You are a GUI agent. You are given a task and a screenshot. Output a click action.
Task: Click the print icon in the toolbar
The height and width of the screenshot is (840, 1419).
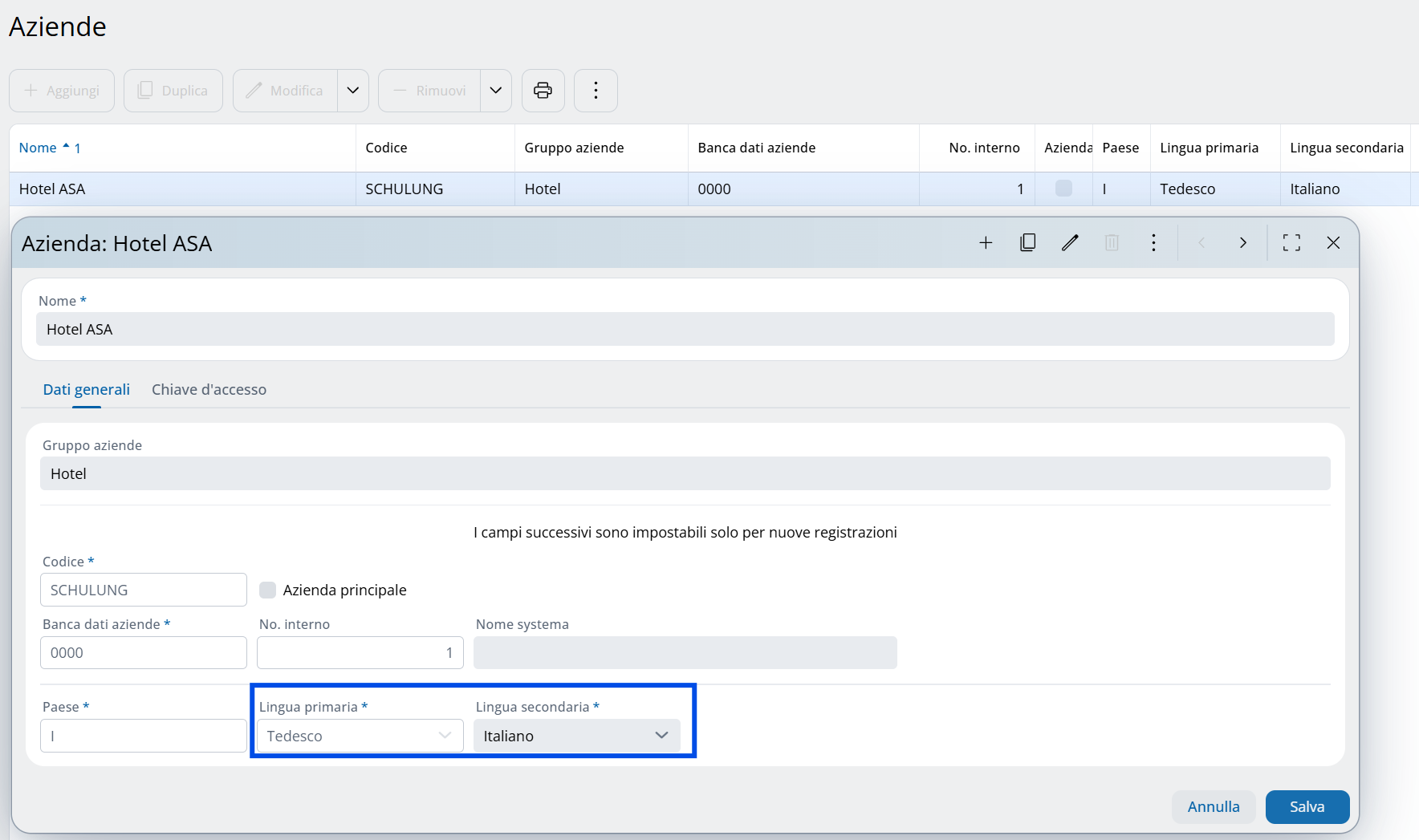[543, 91]
